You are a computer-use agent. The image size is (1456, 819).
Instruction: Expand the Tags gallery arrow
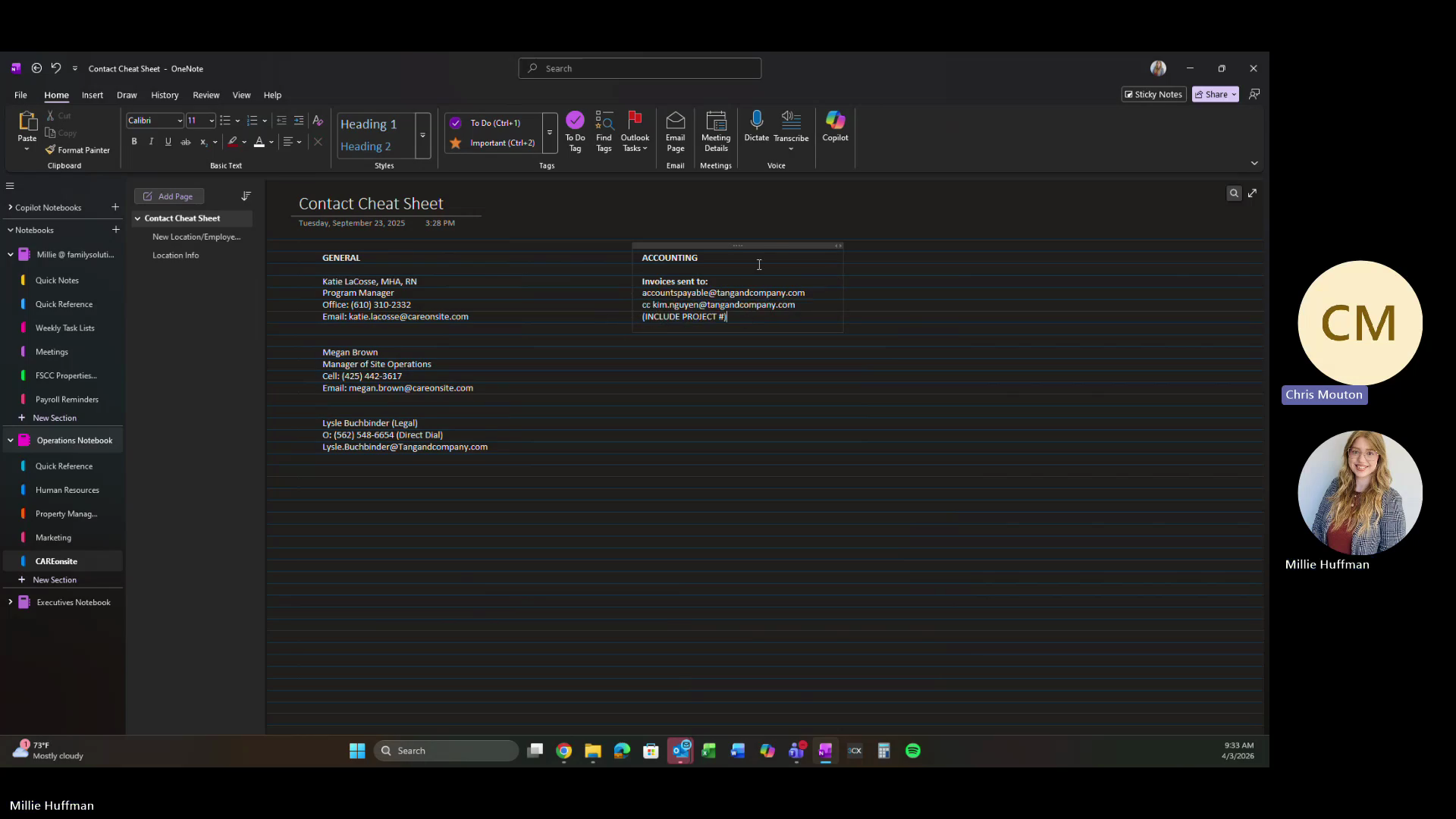550,133
